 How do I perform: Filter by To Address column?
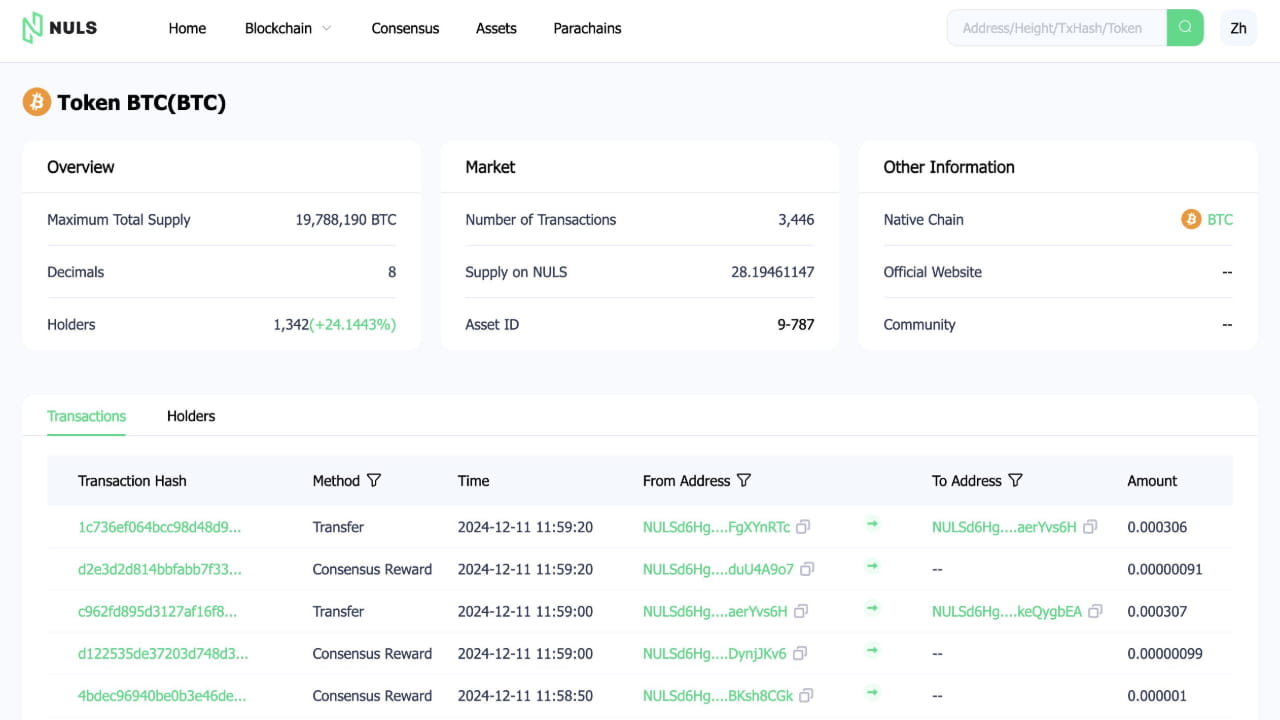tap(1015, 481)
